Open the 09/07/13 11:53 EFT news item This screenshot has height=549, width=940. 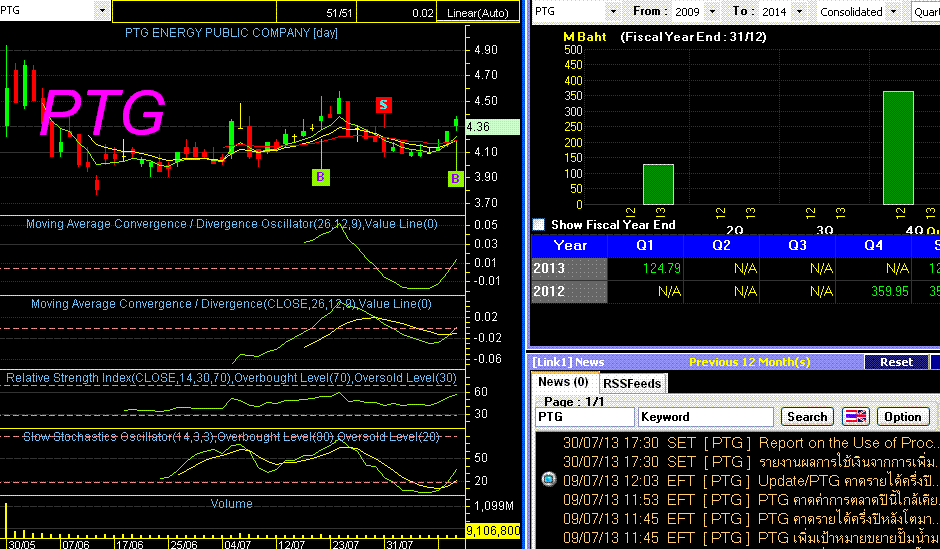tap(749, 500)
